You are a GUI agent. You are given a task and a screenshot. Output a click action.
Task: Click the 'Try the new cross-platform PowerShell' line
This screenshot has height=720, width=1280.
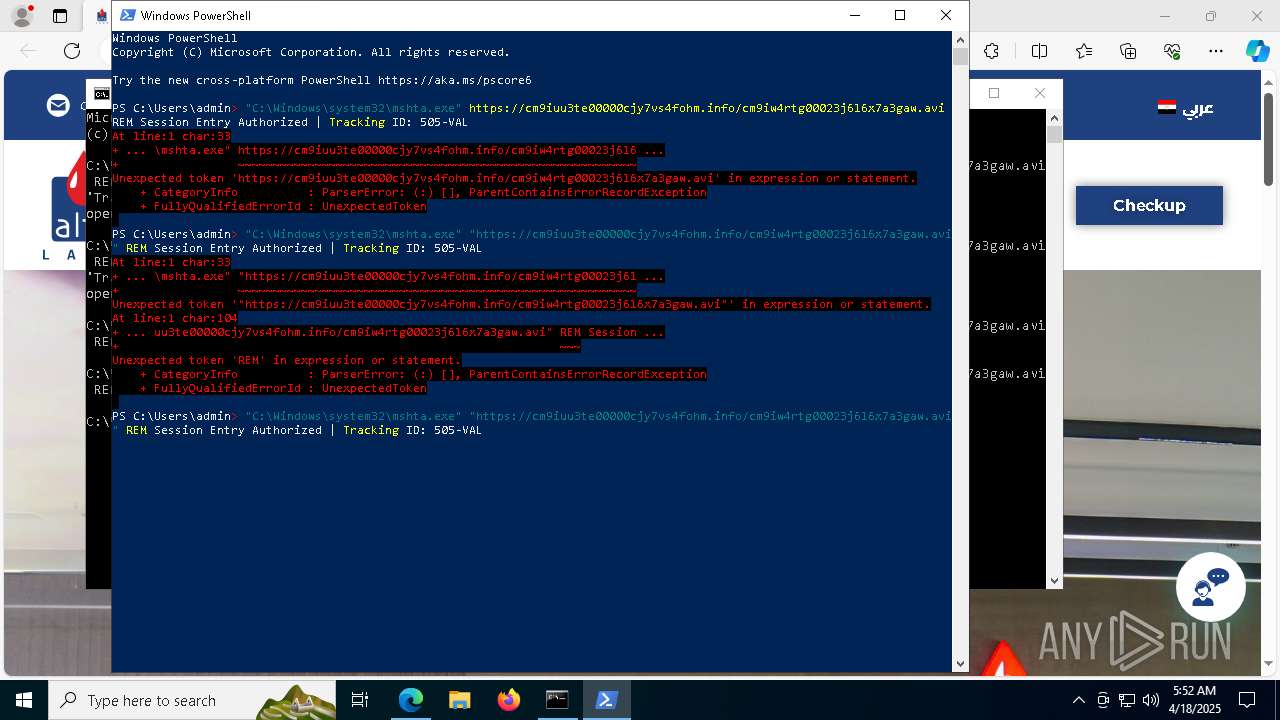click(322, 80)
